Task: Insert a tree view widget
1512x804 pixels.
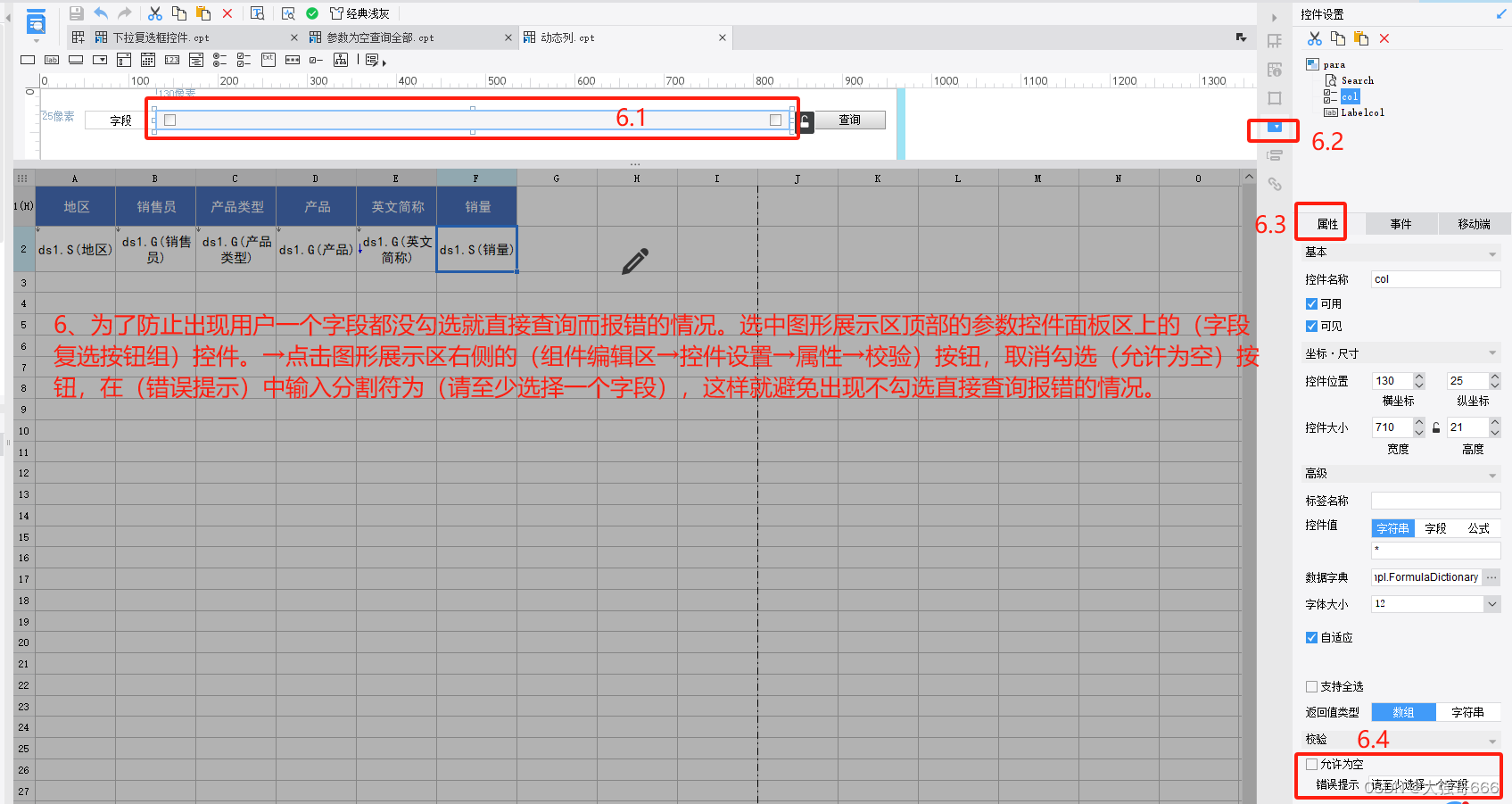Action: 341,60
